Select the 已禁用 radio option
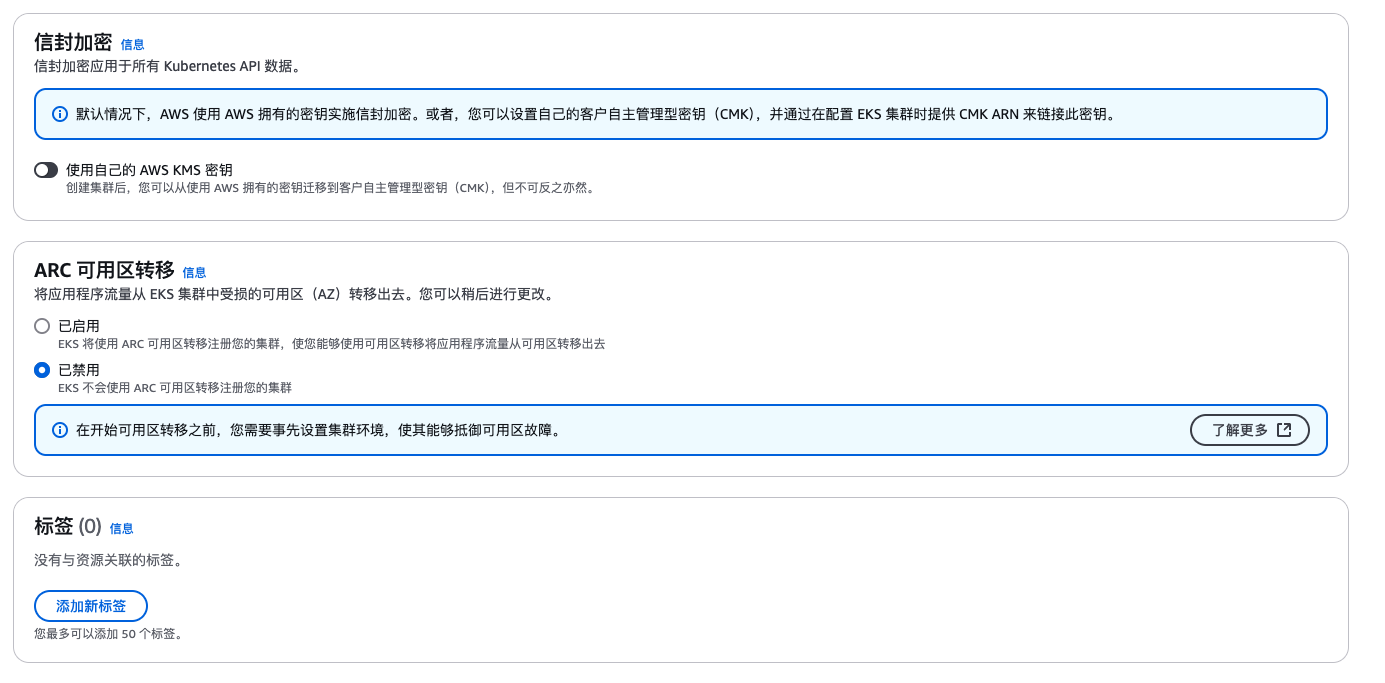Image resolution: width=1385 pixels, height=683 pixels. point(42,370)
